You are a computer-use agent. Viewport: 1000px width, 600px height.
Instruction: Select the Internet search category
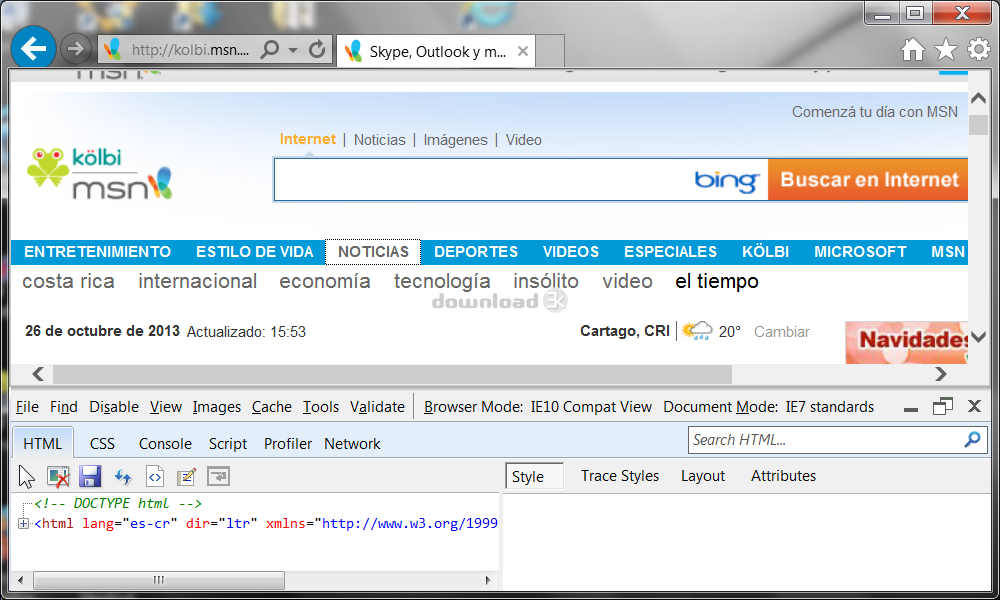[307, 139]
